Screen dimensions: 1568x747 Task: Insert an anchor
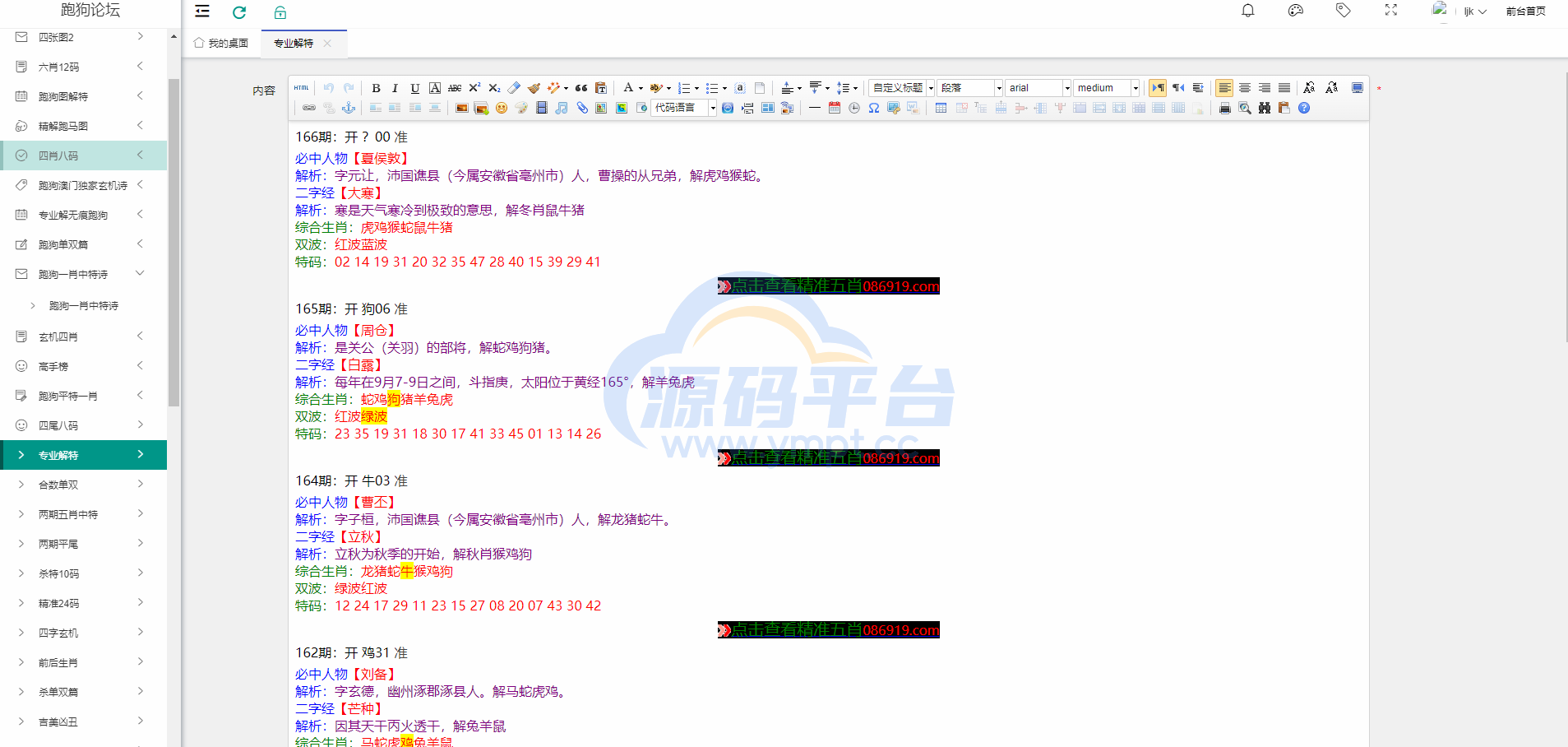[x=349, y=108]
